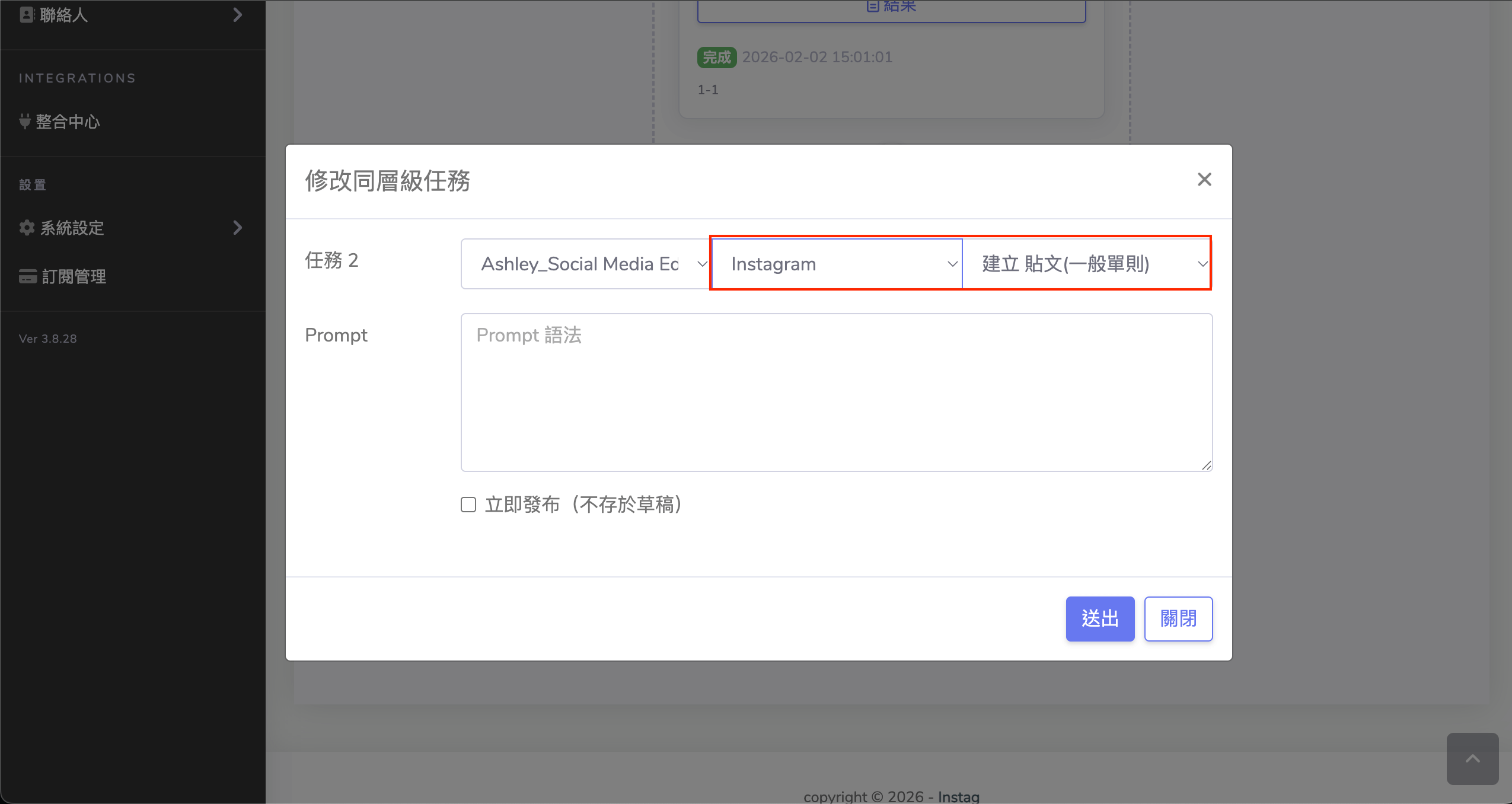Open 整合中心 menu item
Screen dimensions: 1512x804
(x=68, y=122)
